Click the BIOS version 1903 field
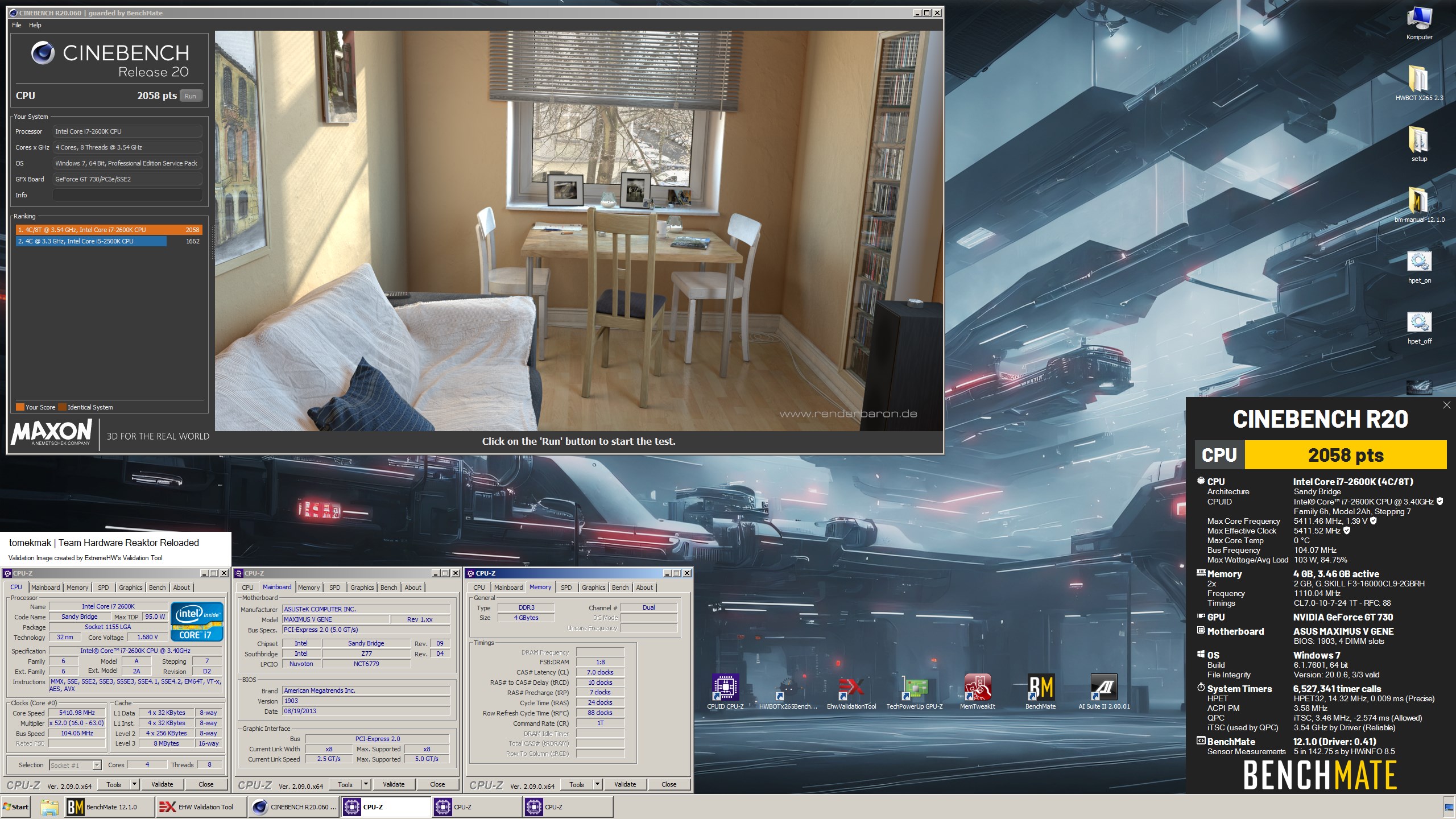Screen dimensions: 1456x819 (x=366, y=701)
